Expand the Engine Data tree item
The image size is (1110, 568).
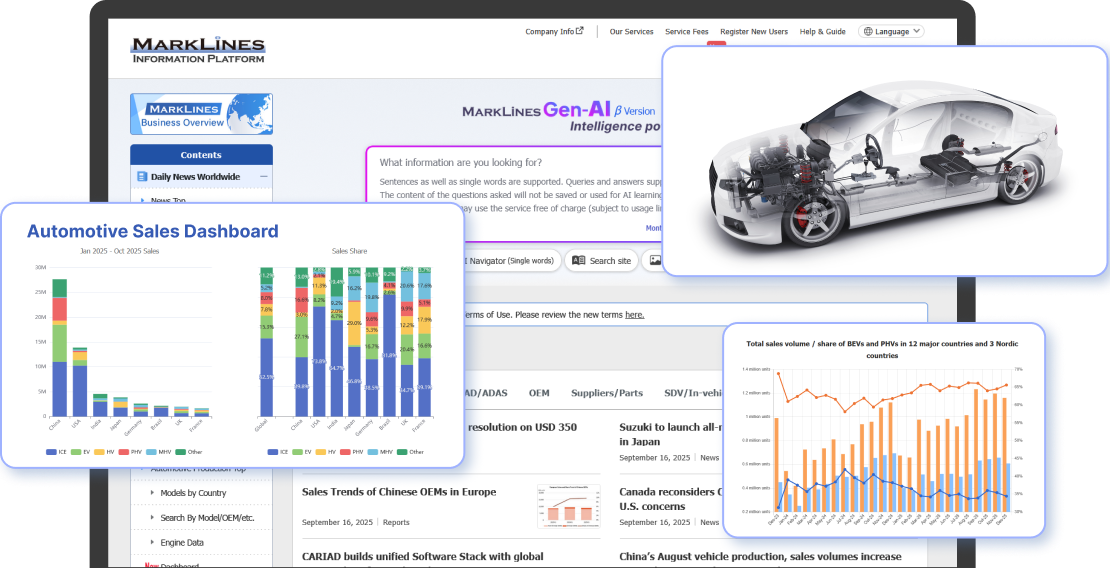pos(181,542)
